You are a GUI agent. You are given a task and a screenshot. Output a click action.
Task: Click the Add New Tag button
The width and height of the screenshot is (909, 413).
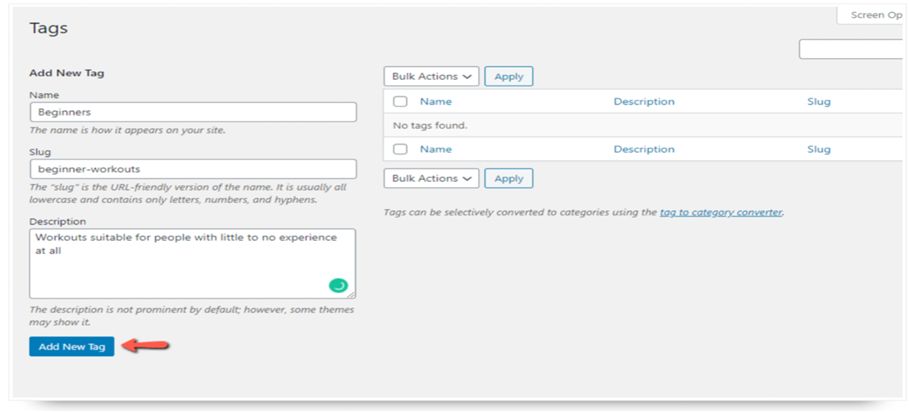(72, 346)
